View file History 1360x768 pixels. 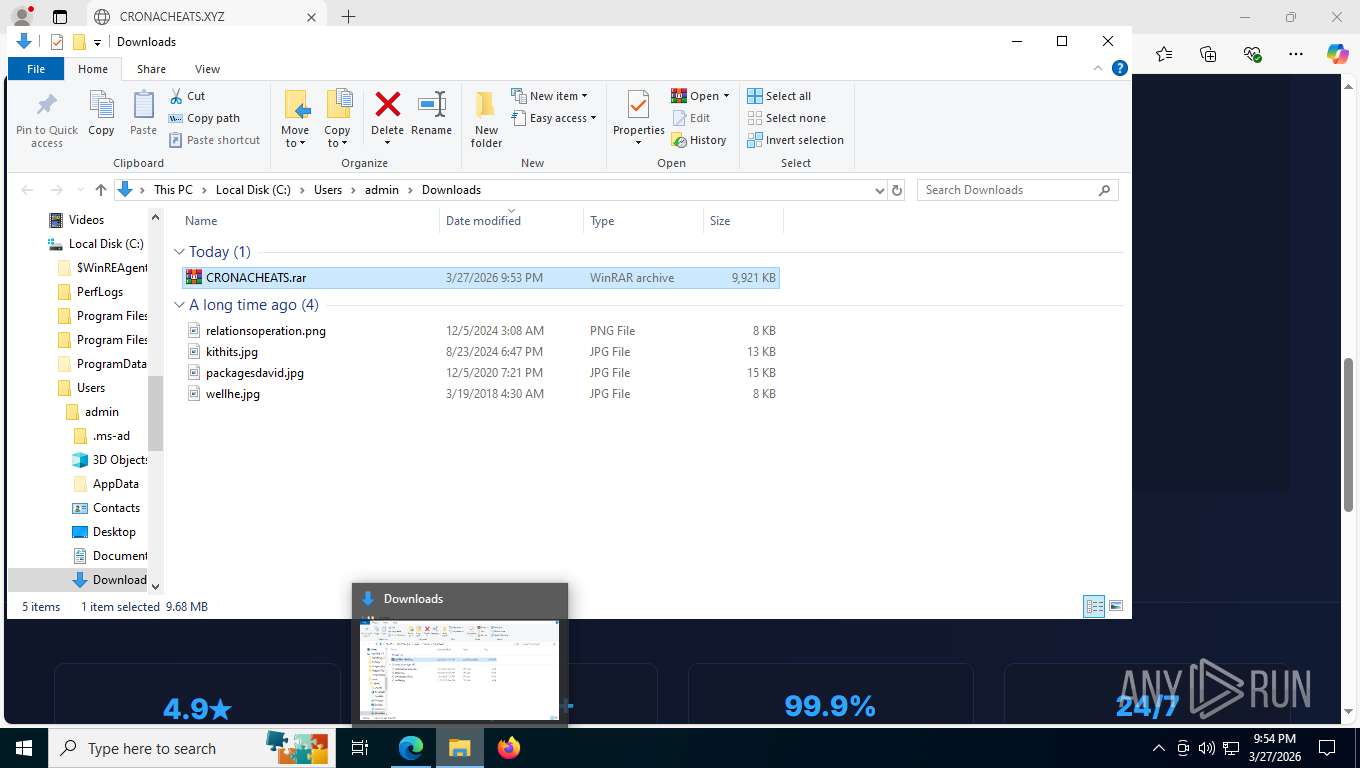698,140
